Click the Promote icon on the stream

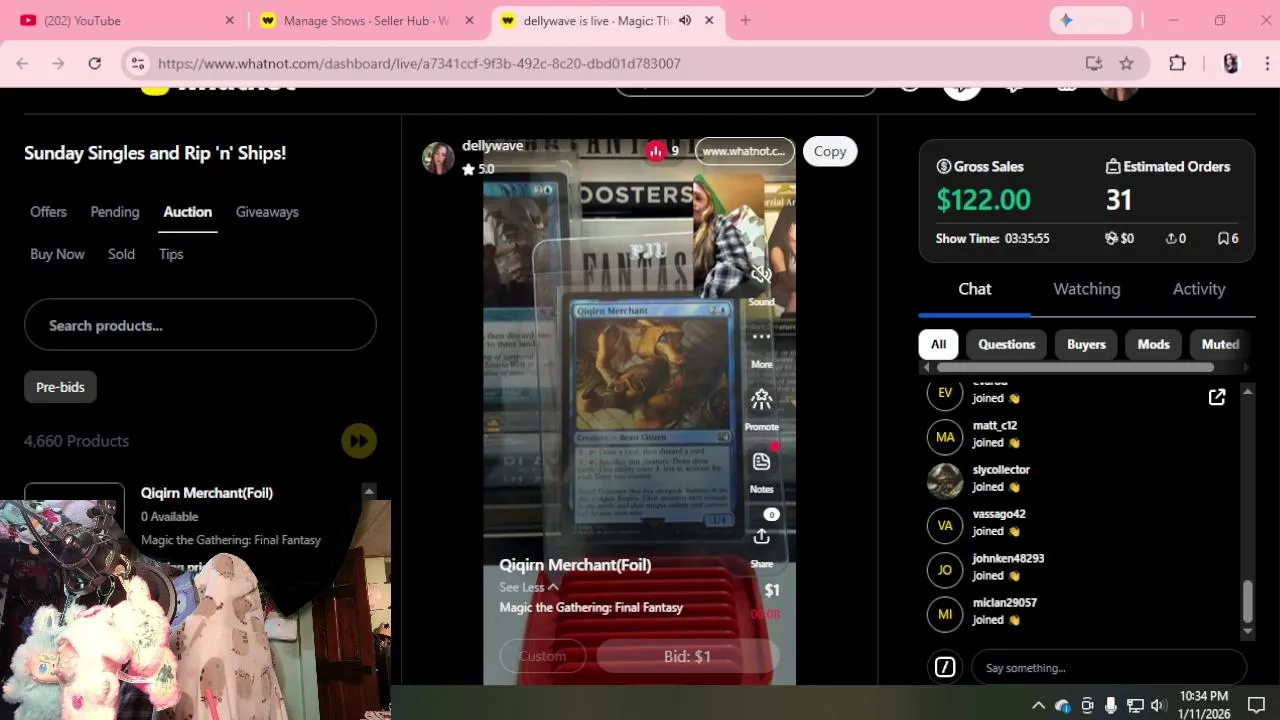click(761, 400)
